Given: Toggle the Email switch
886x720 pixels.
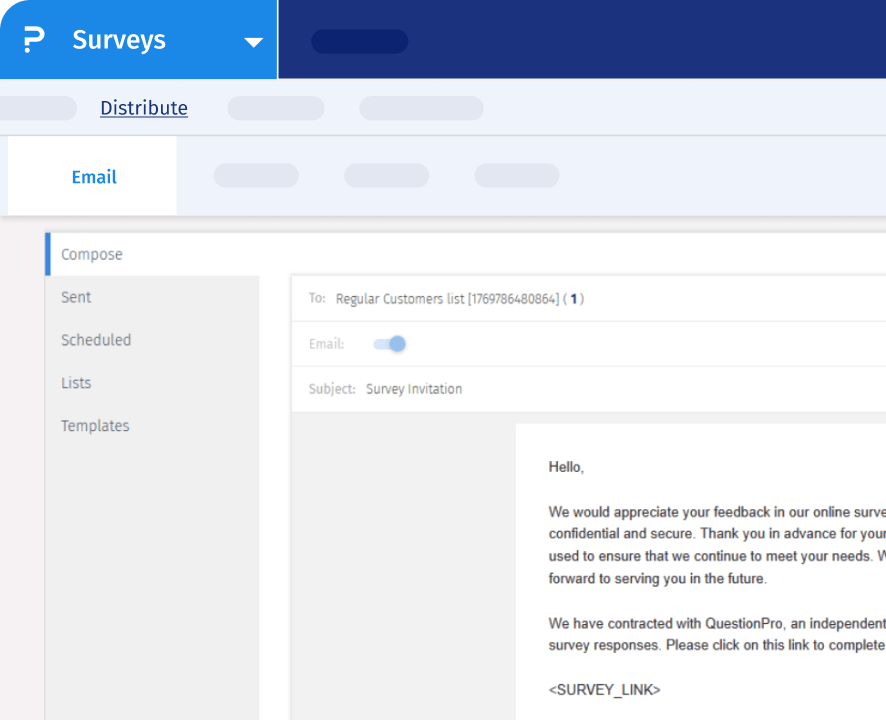Looking at the screenshot, I should pyautogui.click(x=389, y=344).
